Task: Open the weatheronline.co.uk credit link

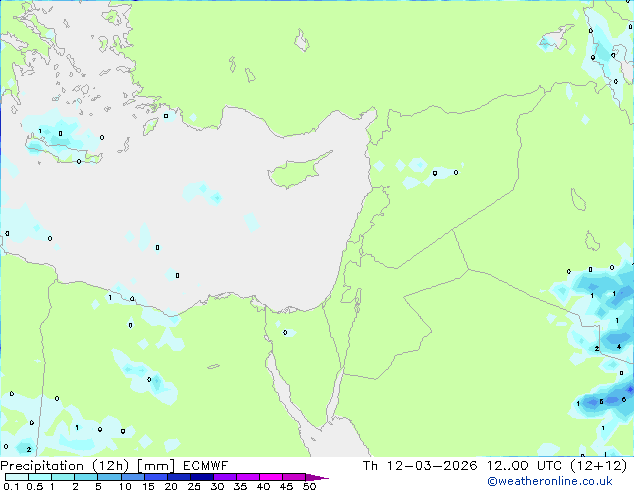Action: tap(550, 481)
